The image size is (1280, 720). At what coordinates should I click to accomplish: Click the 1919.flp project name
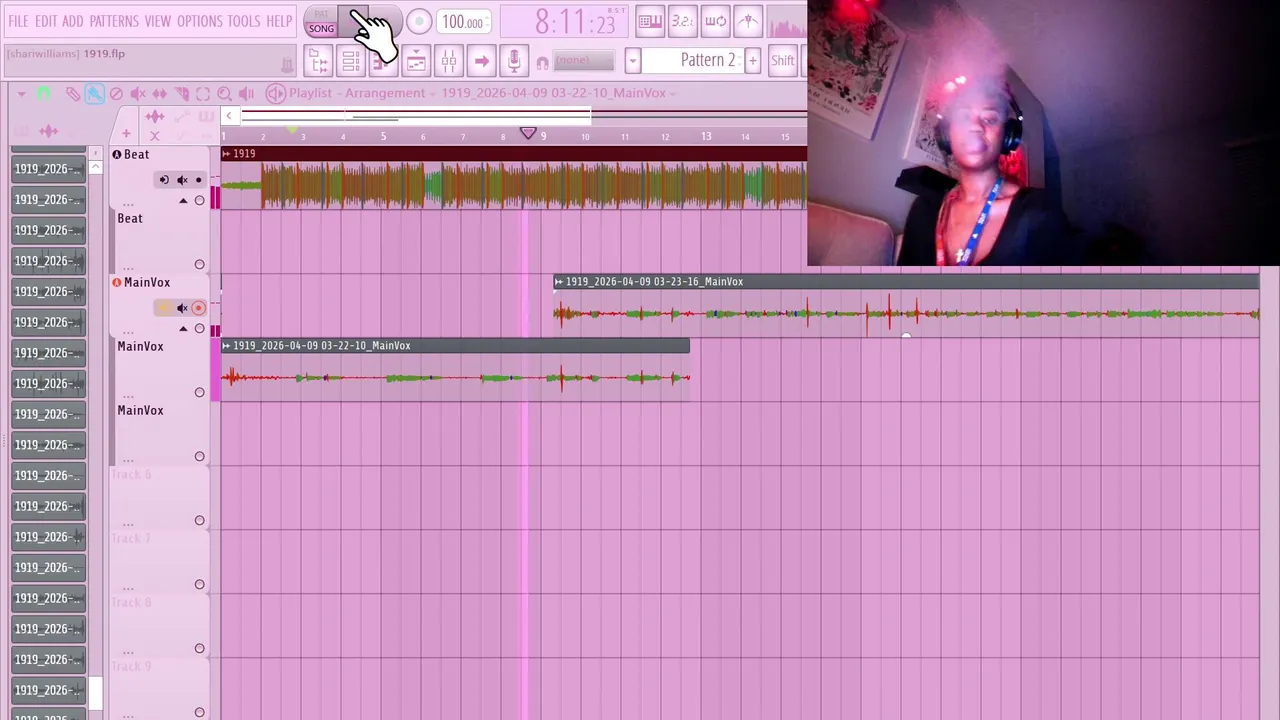tap(104, 53)
